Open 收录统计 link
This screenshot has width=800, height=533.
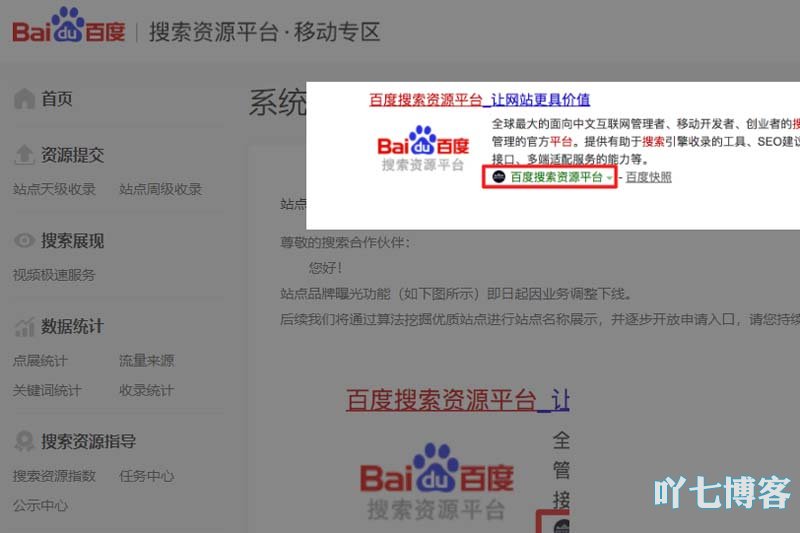pos(146,391)
